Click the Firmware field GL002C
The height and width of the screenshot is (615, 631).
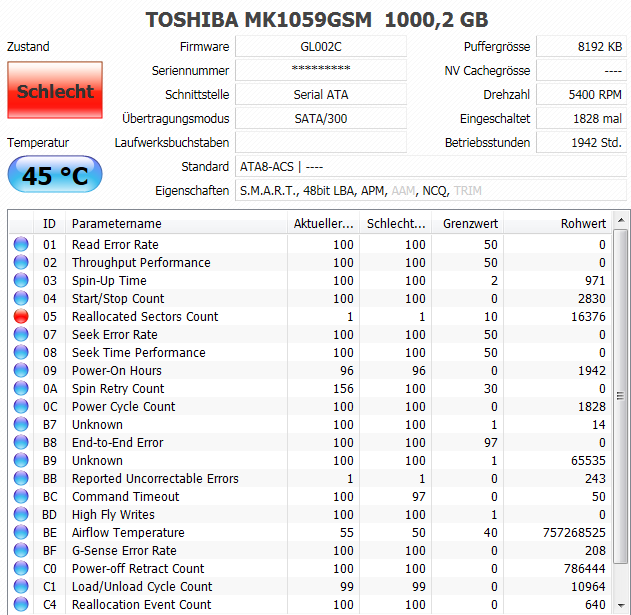tap(321, 47)
